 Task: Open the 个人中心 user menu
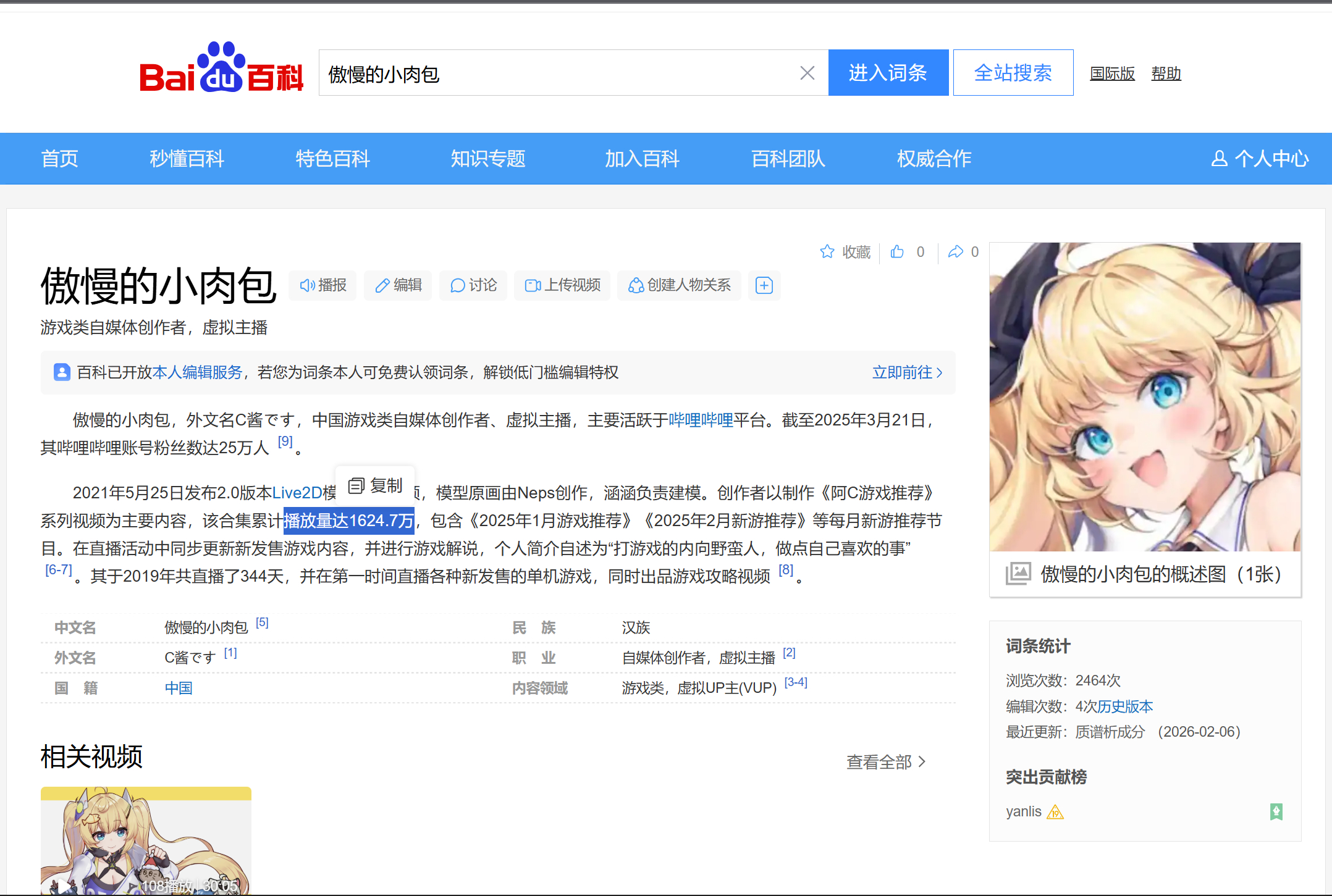[x=1259, y=159]
